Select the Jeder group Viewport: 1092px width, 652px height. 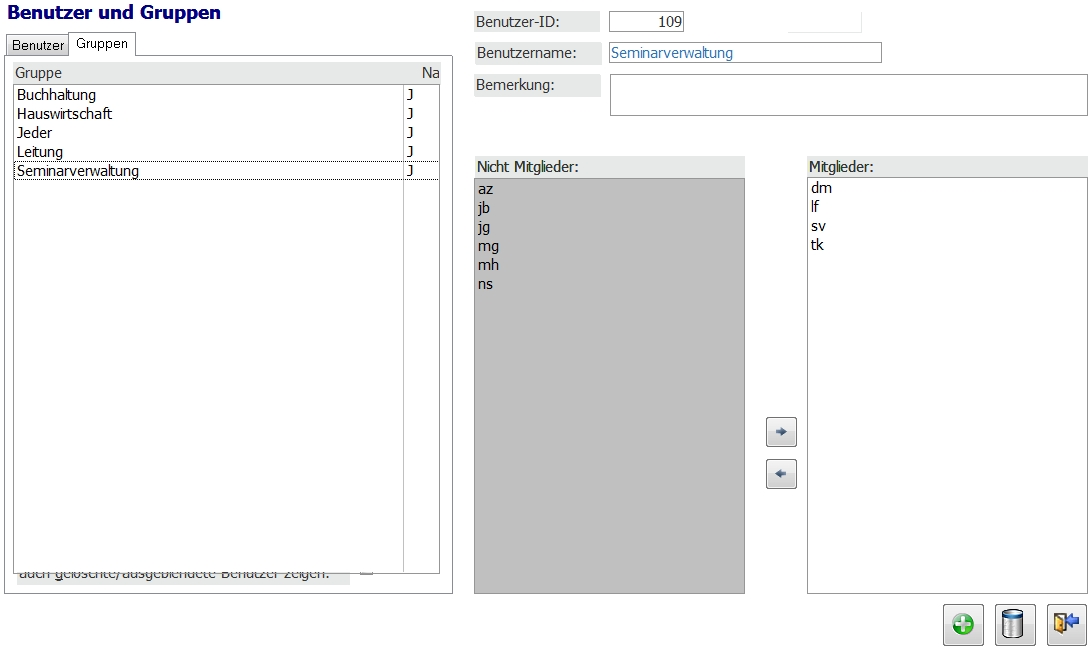(x=35, y=133)
